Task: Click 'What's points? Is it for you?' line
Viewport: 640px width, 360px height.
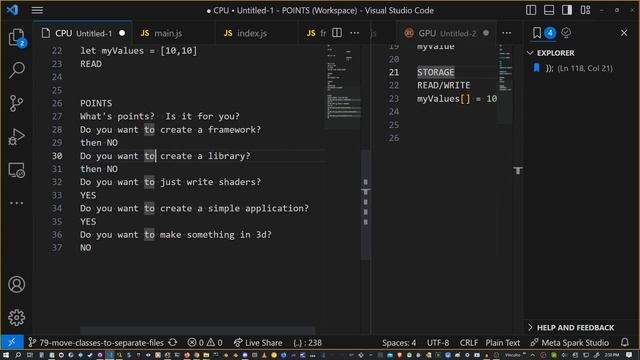Action: [x=160, y=116]
